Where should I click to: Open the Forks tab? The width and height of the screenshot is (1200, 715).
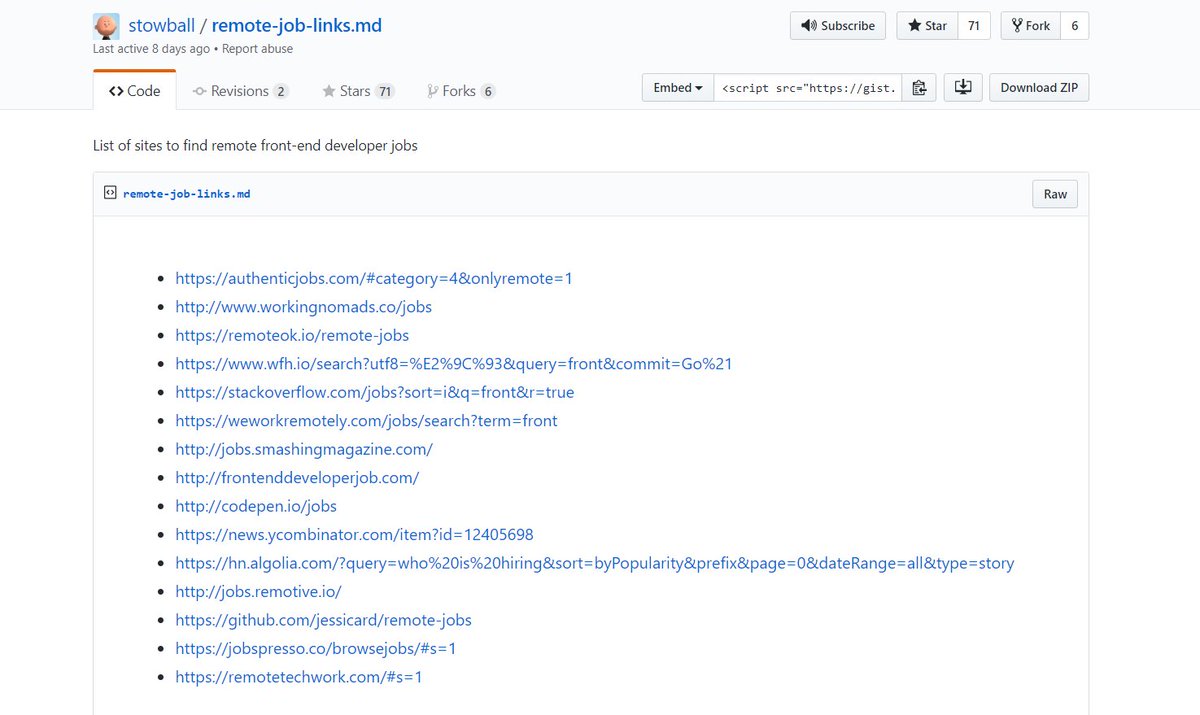pos(461,91)
